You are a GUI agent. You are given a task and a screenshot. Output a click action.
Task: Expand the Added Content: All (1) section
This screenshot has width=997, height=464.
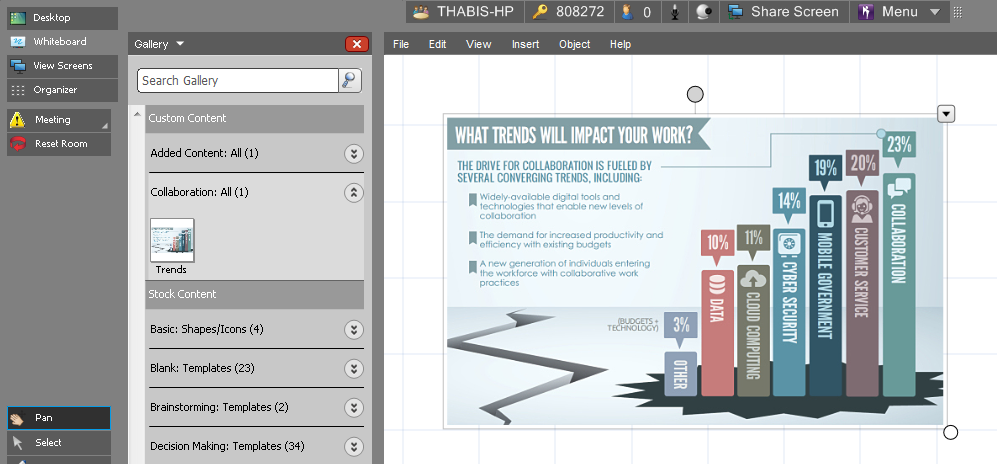pos(353,153)
